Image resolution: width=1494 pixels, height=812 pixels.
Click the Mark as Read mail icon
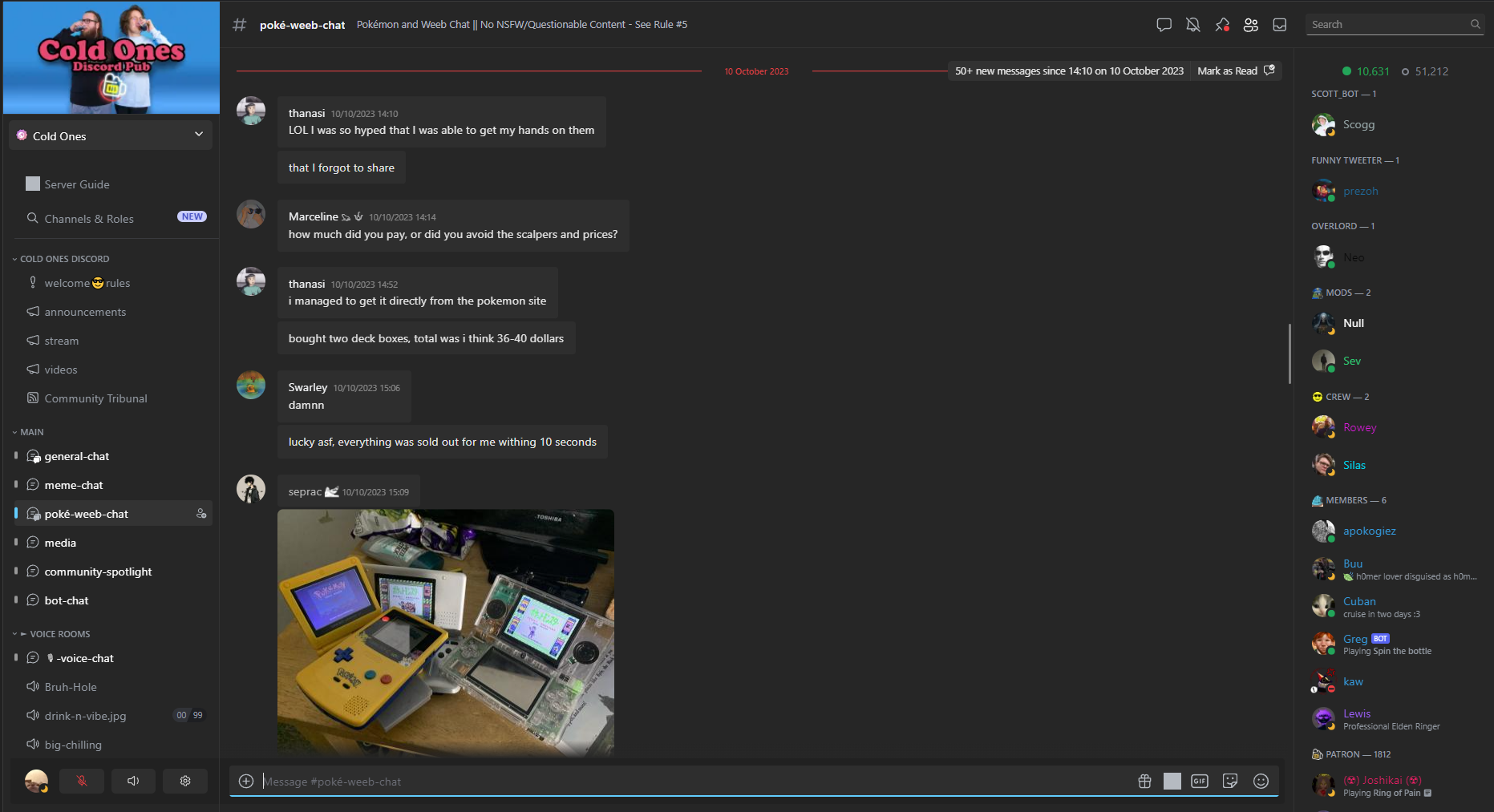[1269, 71]
